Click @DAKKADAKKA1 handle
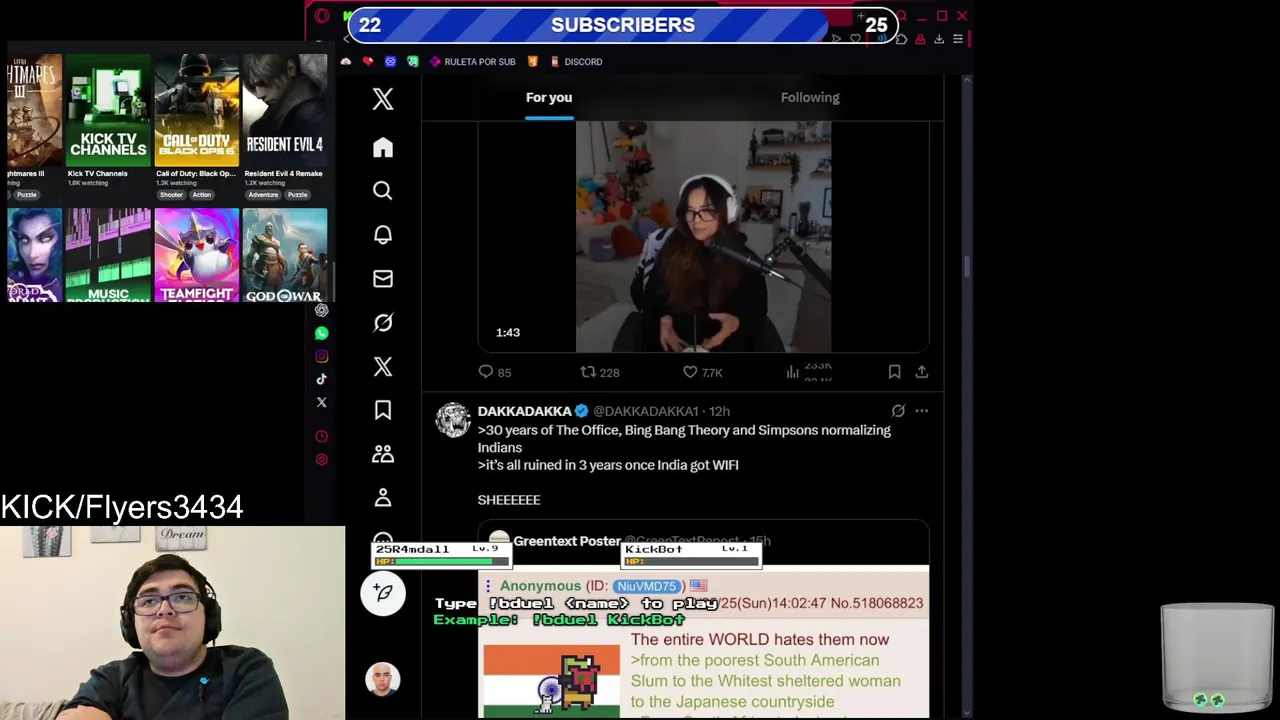1280x720 pixels. (x=646, y=411)
